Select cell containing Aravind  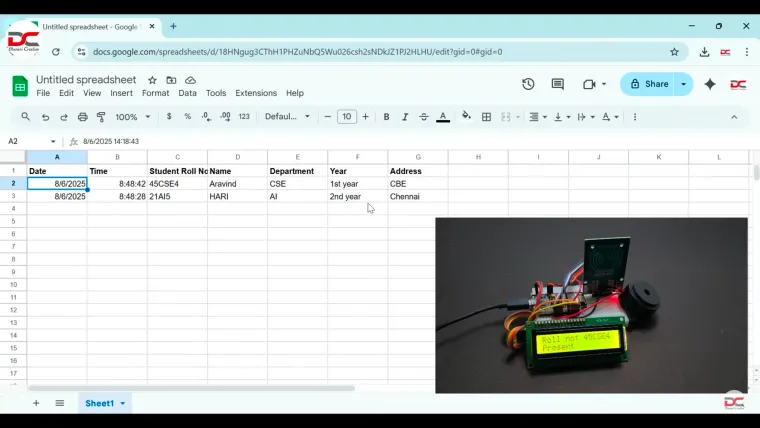pos(238,184)
